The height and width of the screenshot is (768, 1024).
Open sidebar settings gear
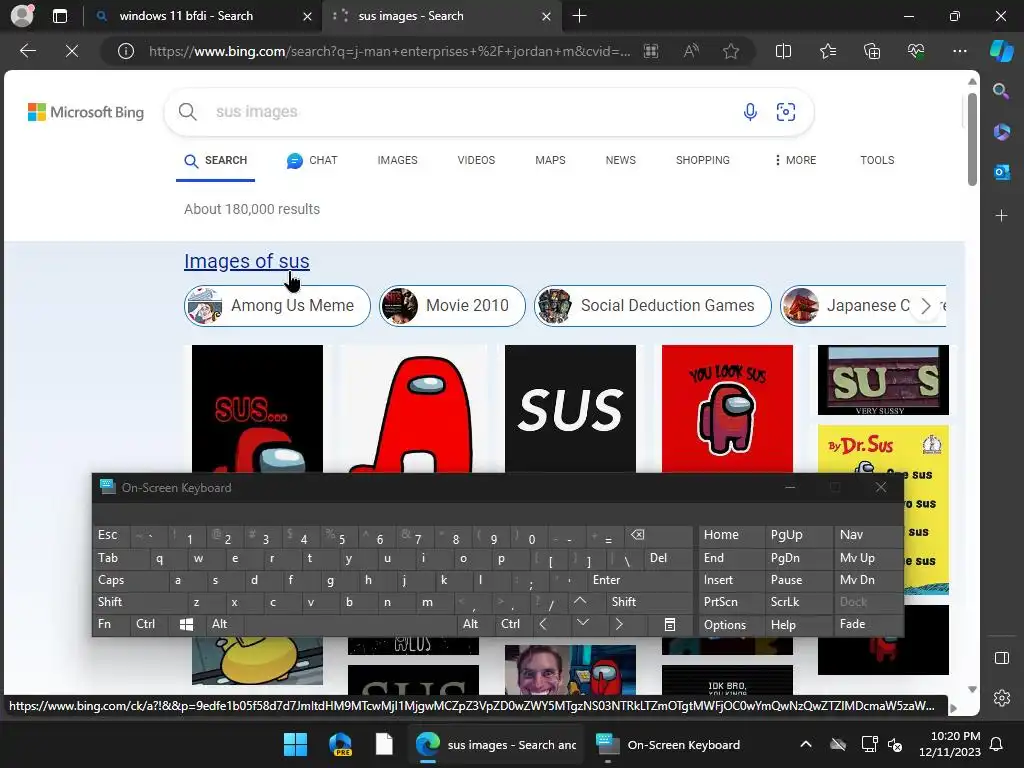[1001, 698]
